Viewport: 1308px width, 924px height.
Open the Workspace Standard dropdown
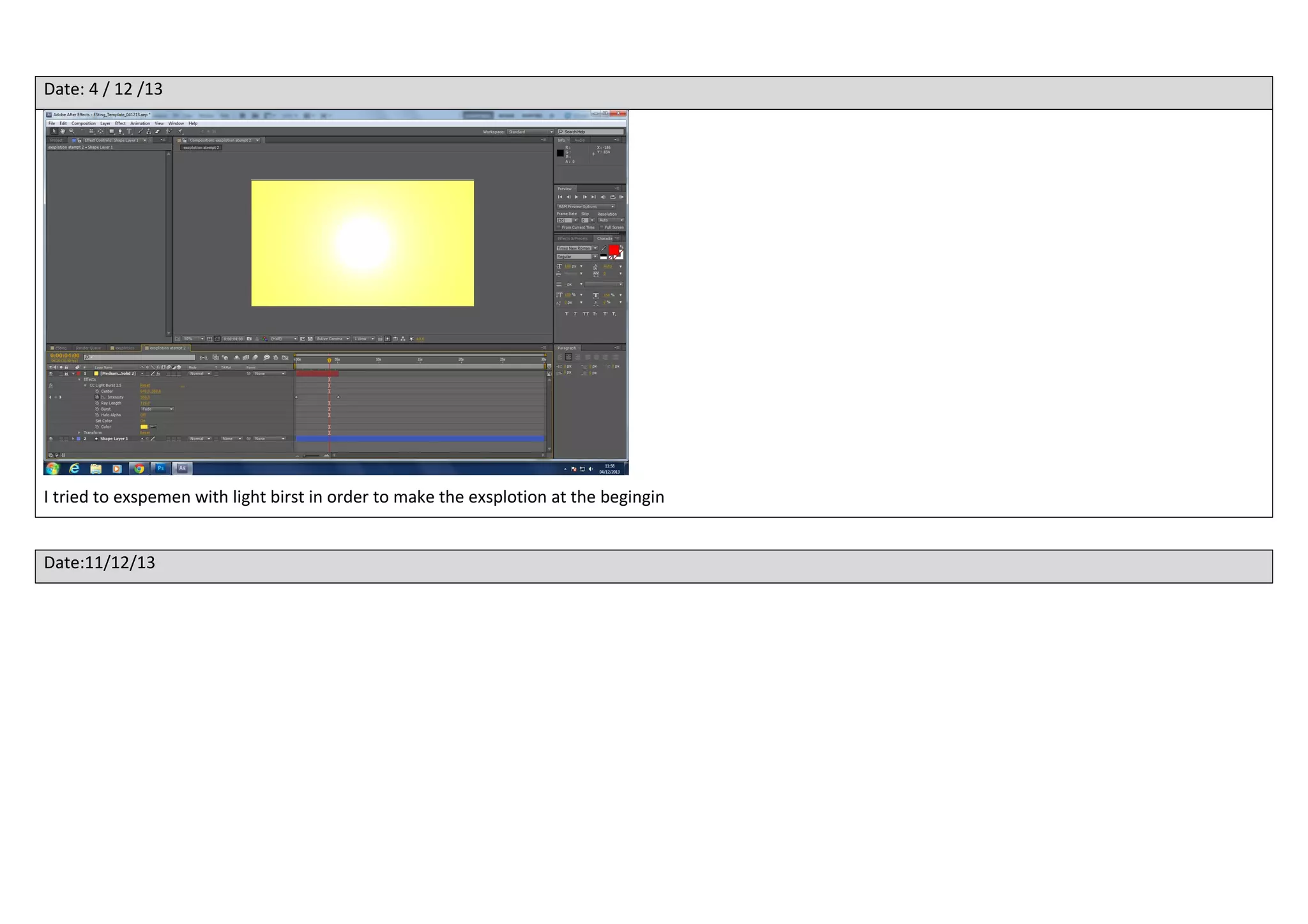click(x=530, y=132)
